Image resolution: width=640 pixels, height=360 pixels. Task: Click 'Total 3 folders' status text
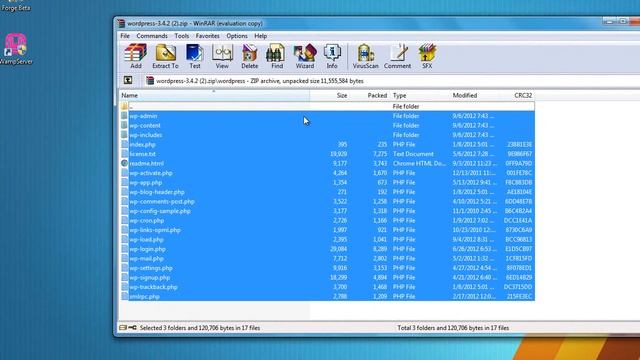(x=453, y=328)
